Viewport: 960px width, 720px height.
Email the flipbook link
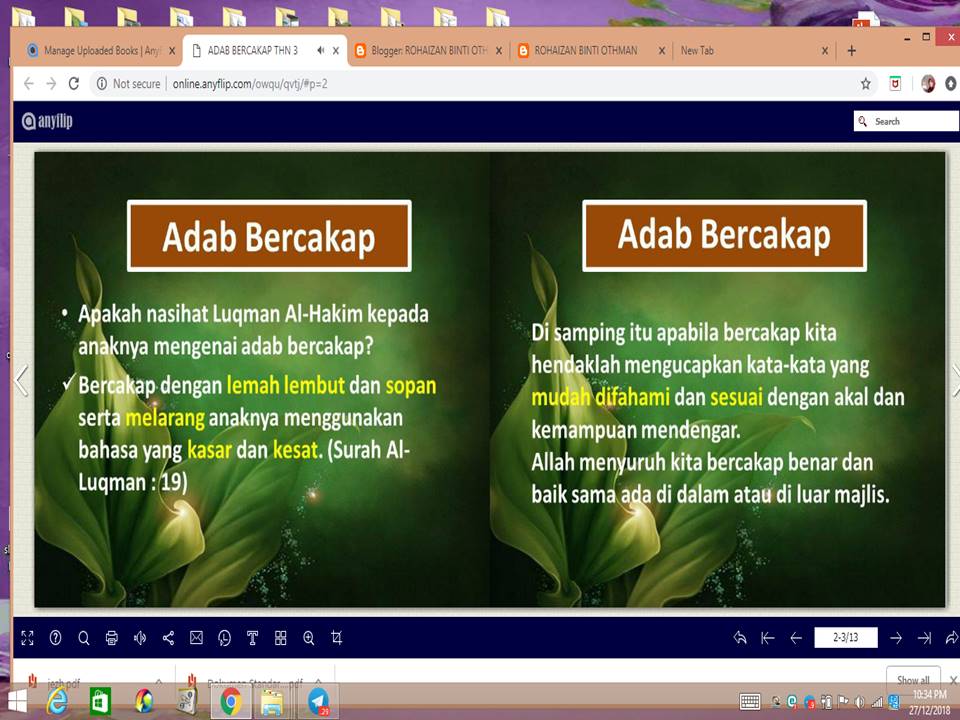(x=196, y=637)
